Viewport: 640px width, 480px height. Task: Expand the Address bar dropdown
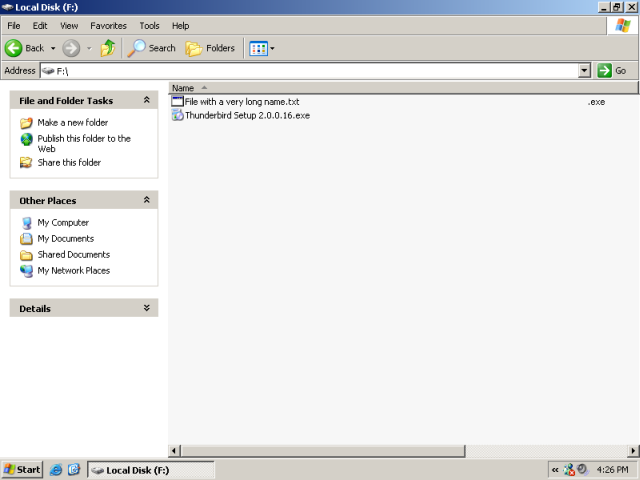tap(584, 71)
